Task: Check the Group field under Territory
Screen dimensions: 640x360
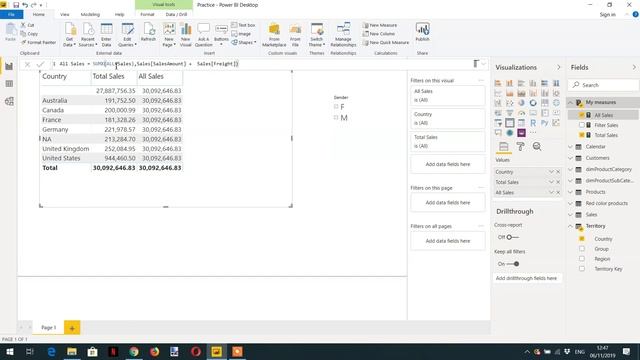Action: 582,249
